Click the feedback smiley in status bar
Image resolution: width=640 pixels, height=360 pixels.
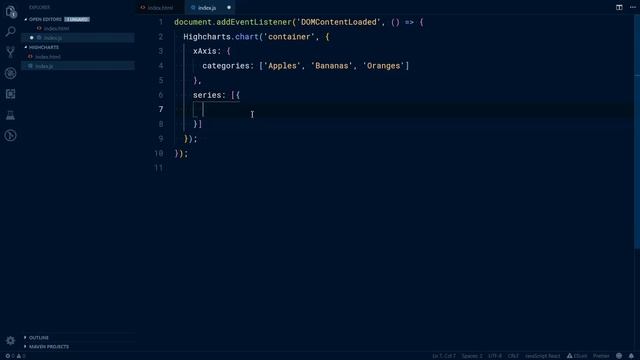[x=619, y=356]
